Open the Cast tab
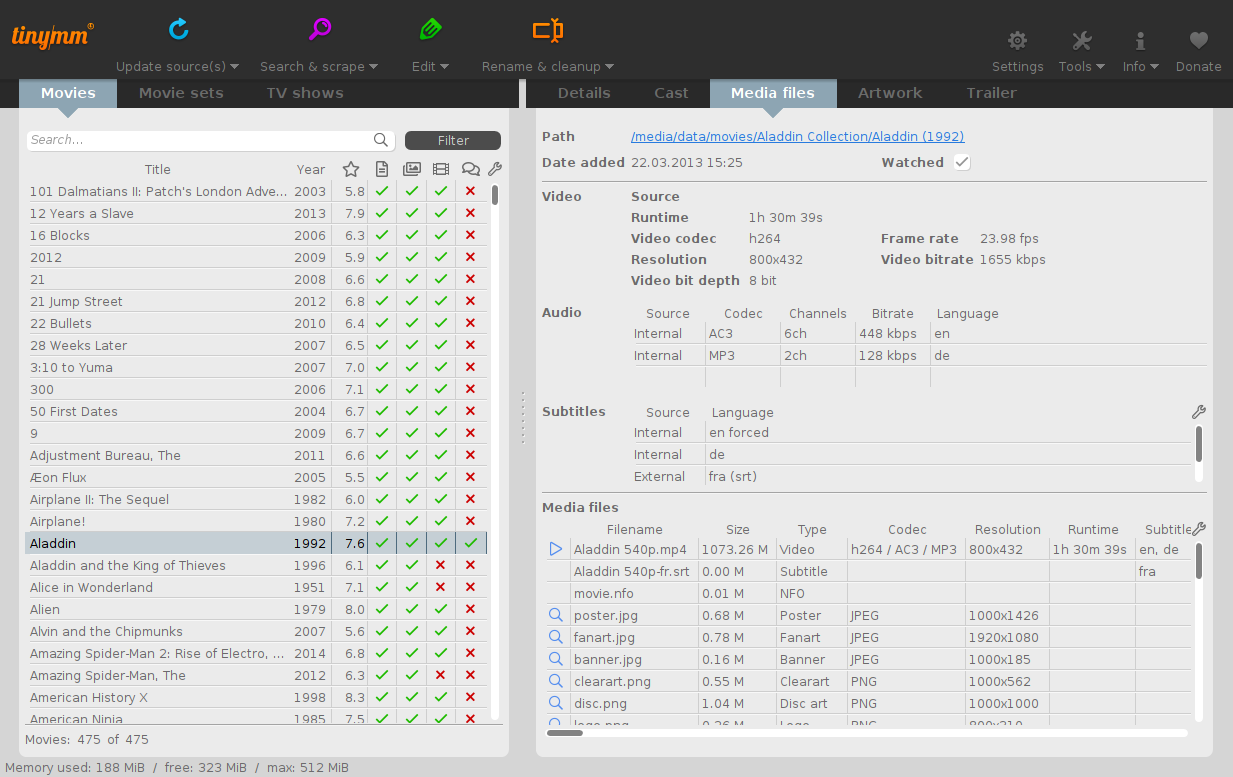The width and height of the screenshot is (1233, 777). [671, 93]
